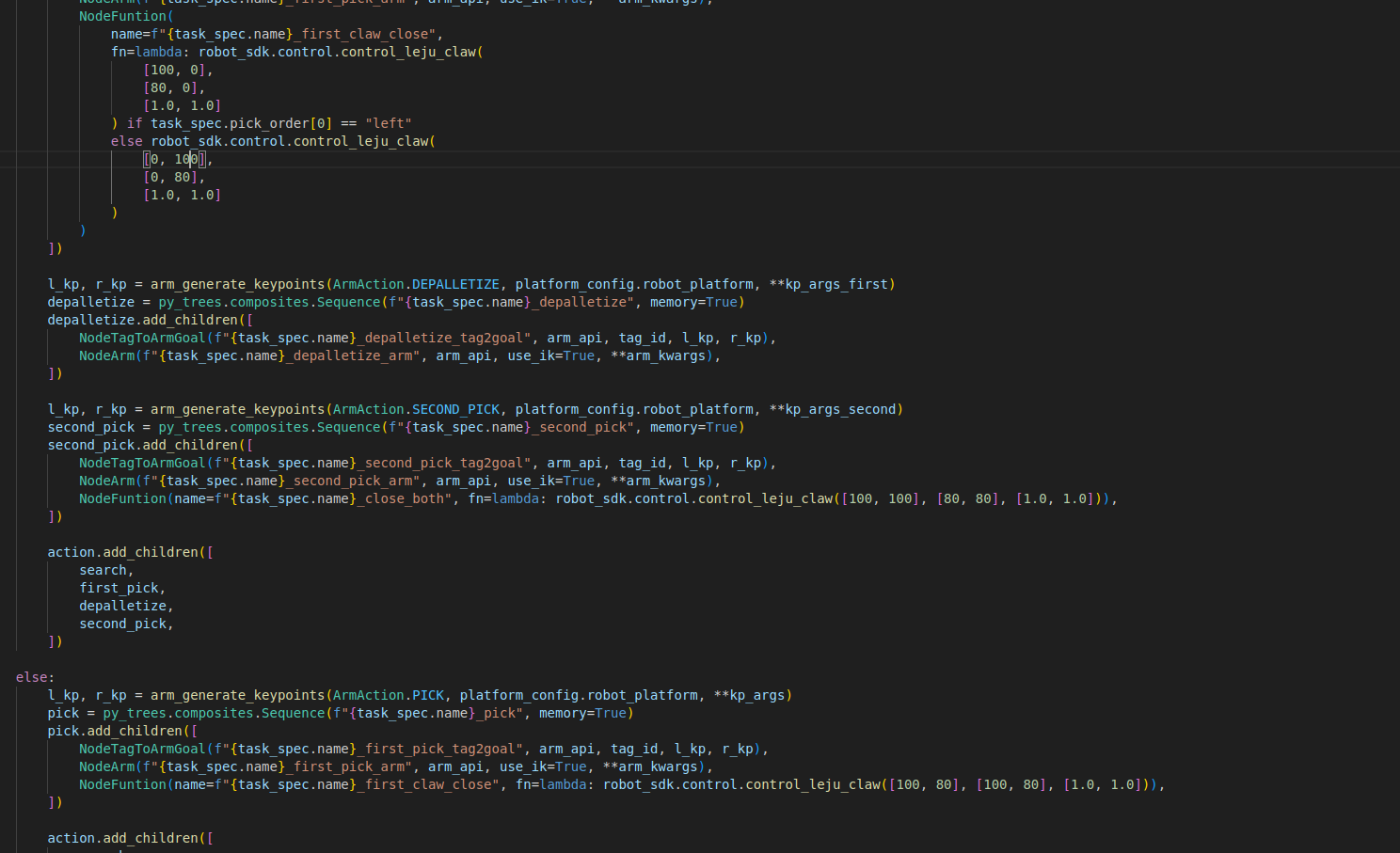This screenshot has width=1400, height=853.
Task: Click the _depalletize_tag2goal string
Action: coord(444,338)
